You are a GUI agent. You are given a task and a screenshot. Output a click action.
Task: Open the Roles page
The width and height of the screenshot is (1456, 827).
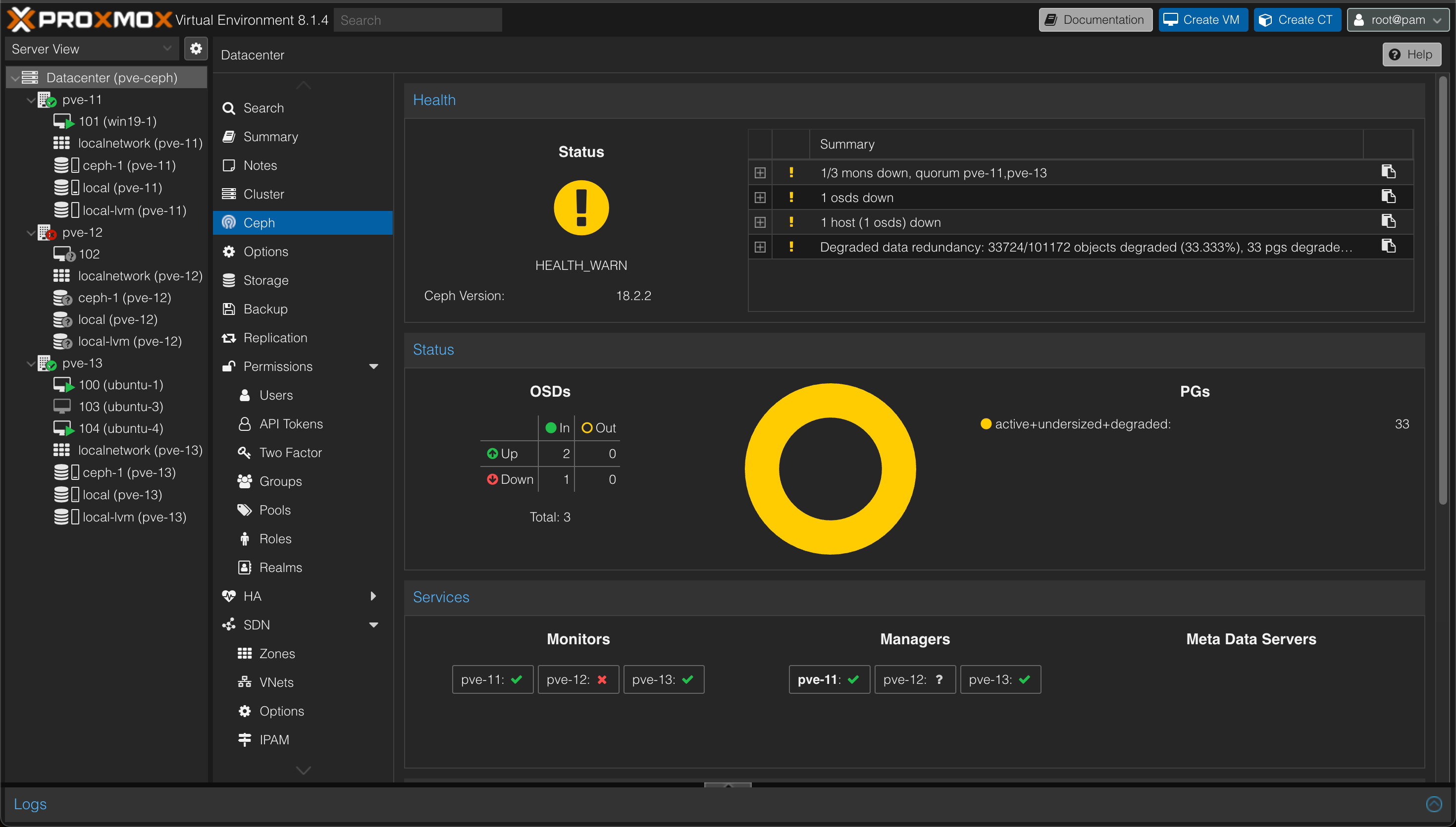[x=303, y=538]
